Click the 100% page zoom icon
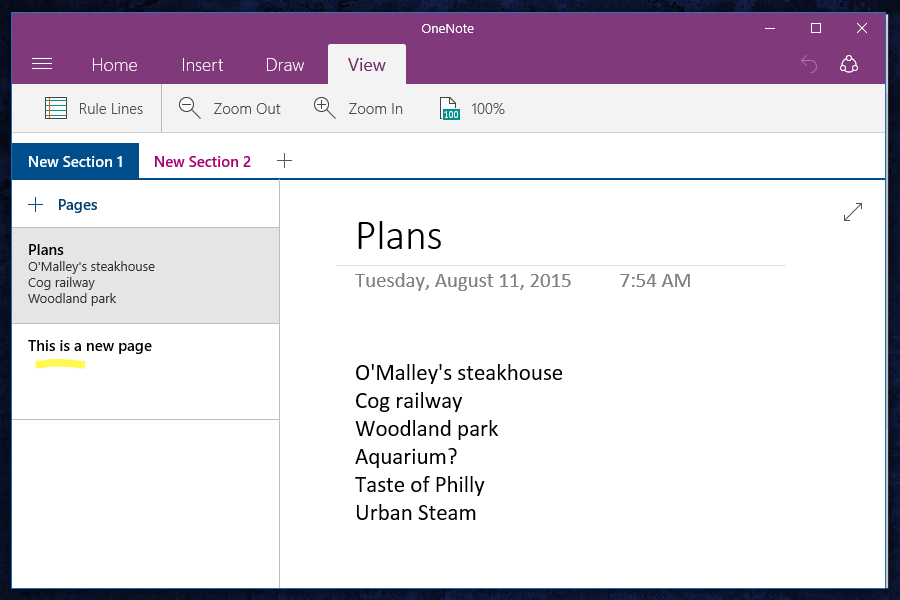 [x=449, y=108]
